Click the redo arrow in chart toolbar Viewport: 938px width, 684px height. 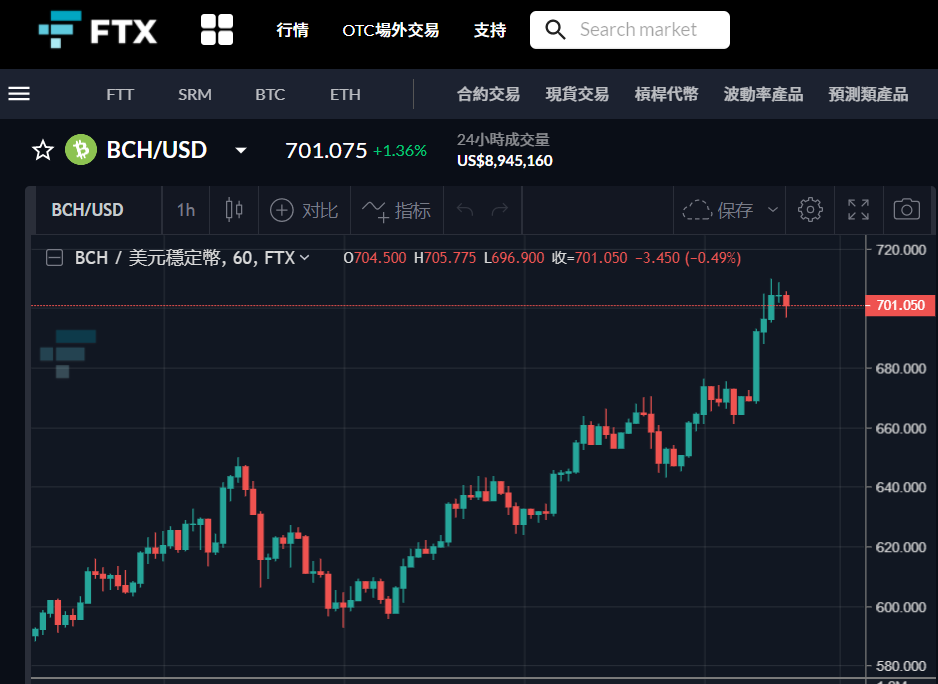500,210
